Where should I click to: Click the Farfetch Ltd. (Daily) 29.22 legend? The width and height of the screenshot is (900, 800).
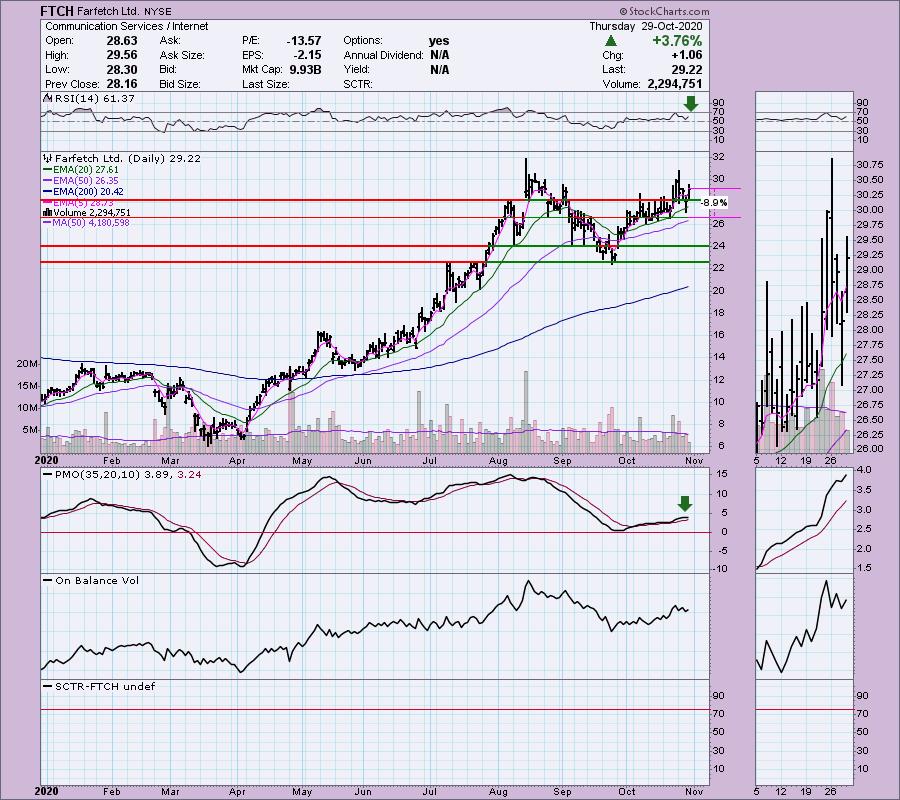127,158
